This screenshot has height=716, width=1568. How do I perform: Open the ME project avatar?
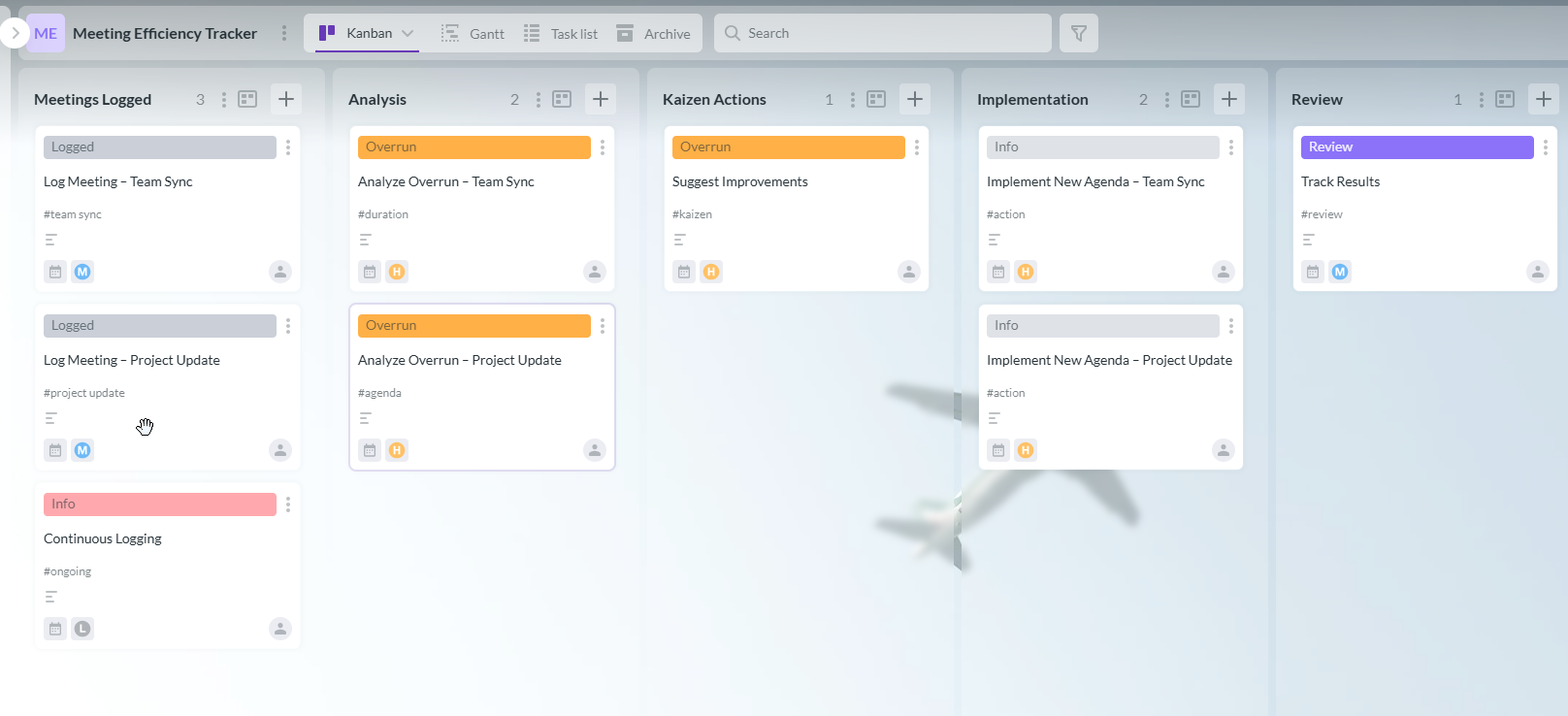pyautogui.click(x=46, y=33)
